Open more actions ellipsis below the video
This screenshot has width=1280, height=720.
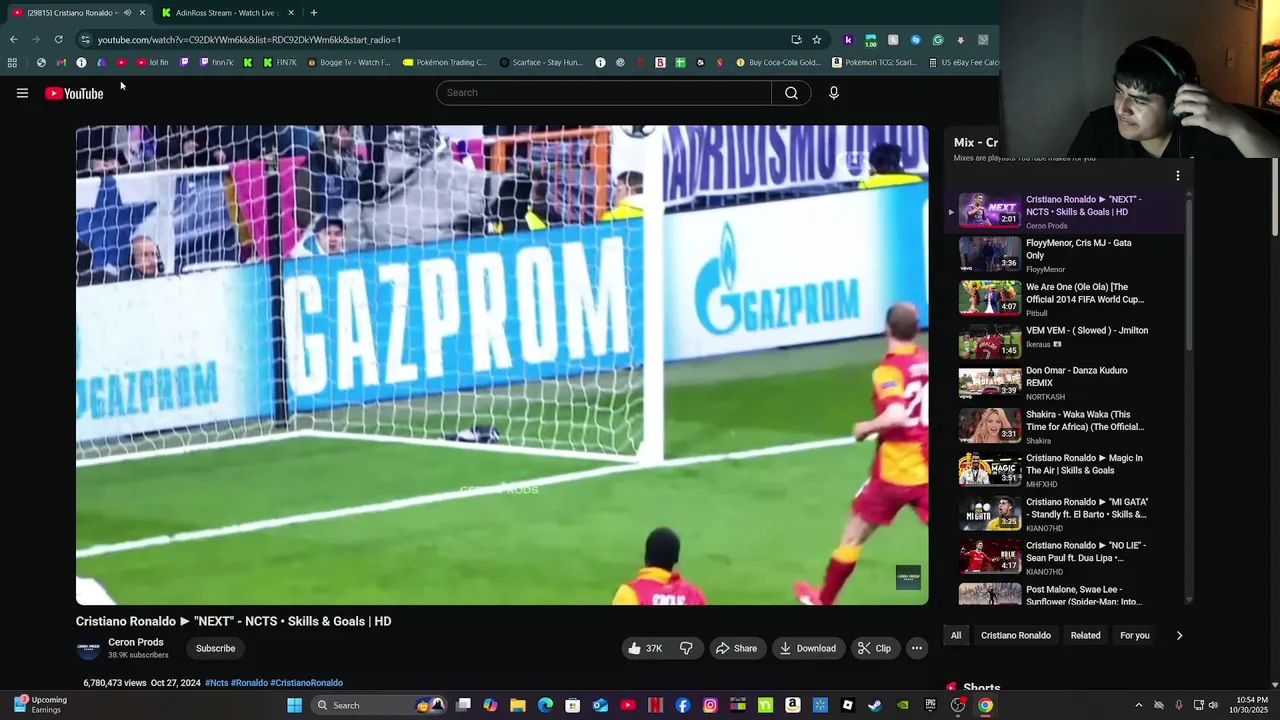click(x=916, y=648)
